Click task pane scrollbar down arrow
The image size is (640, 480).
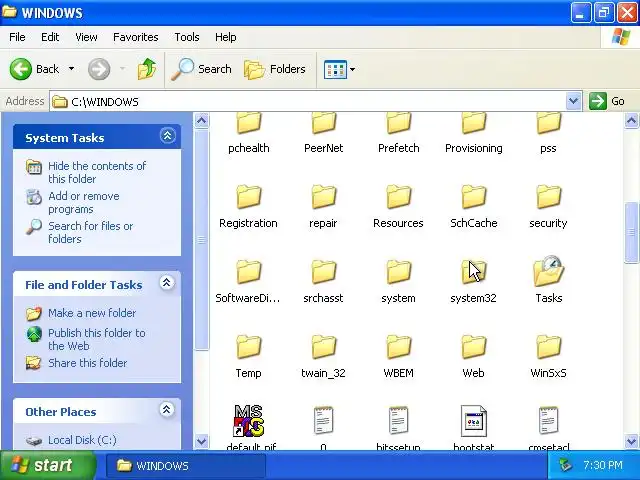202,441
